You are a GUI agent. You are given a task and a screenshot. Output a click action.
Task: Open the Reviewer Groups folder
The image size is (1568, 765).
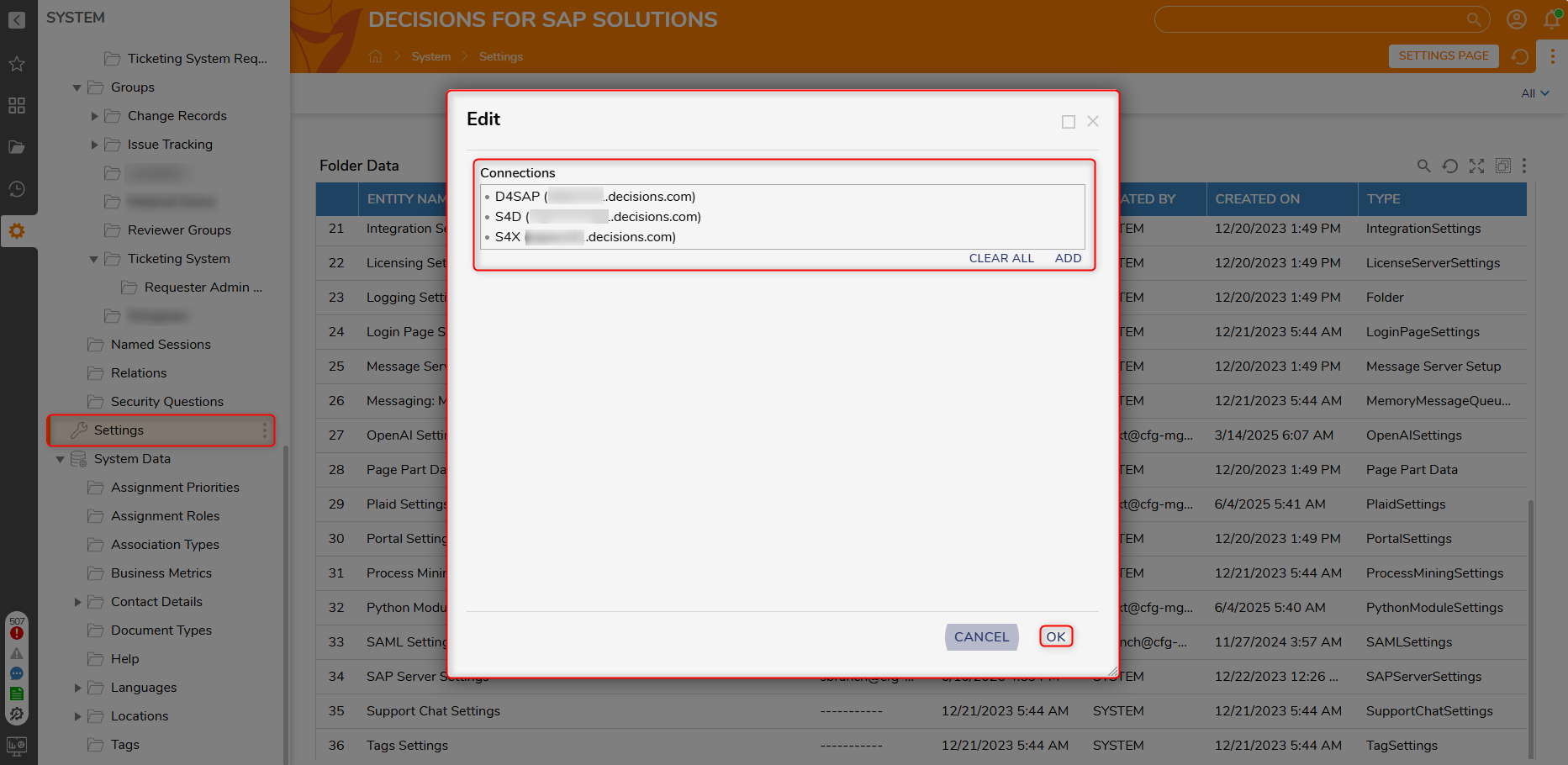click(x=179, y=230)
